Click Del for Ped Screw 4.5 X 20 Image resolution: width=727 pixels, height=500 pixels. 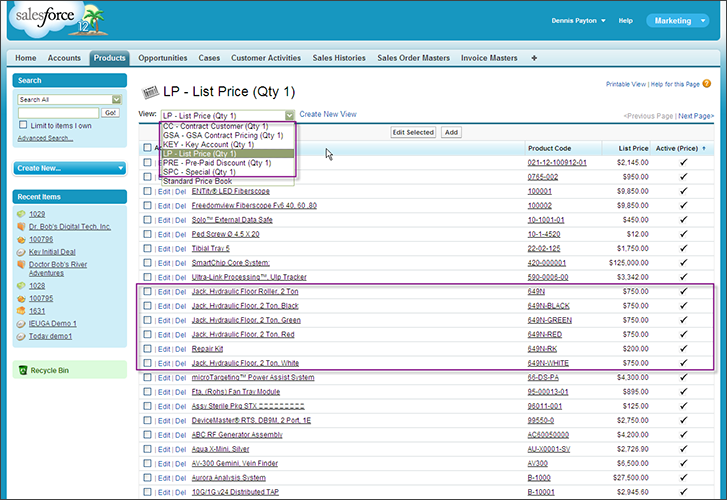coord(180,235)
